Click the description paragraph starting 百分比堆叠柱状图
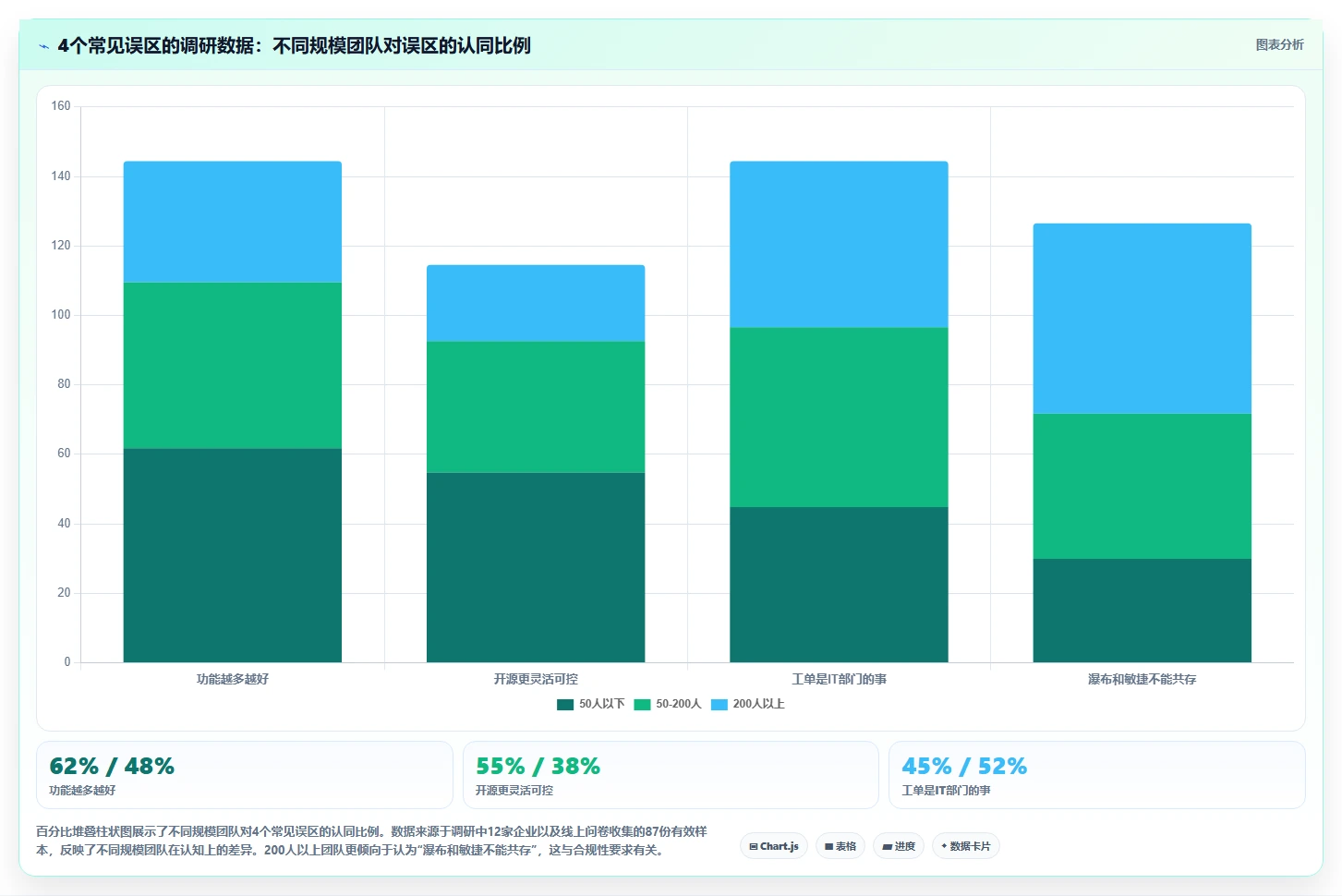The image size is (1342, 896). (x=371, y=841)
